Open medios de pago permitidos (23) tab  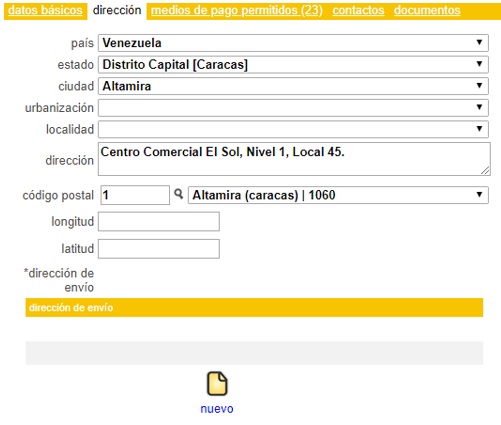pos(237,10)
